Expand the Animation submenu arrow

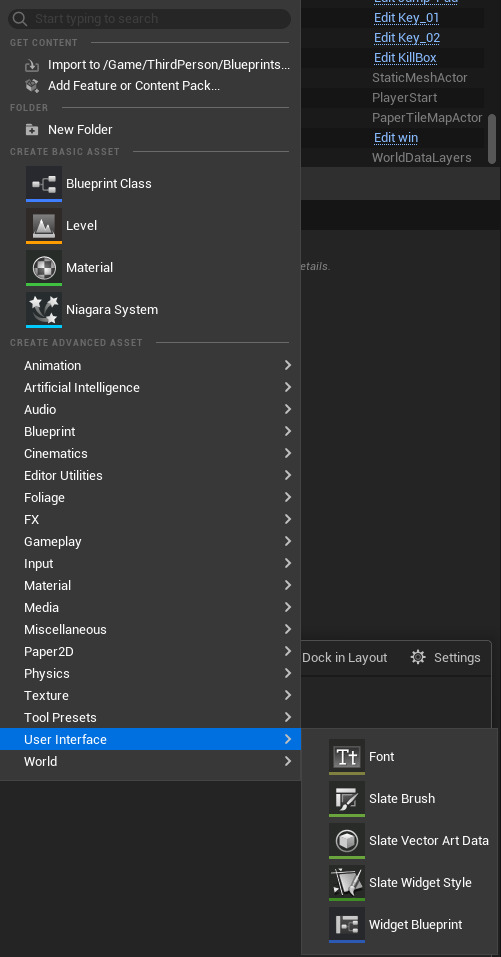287,365
